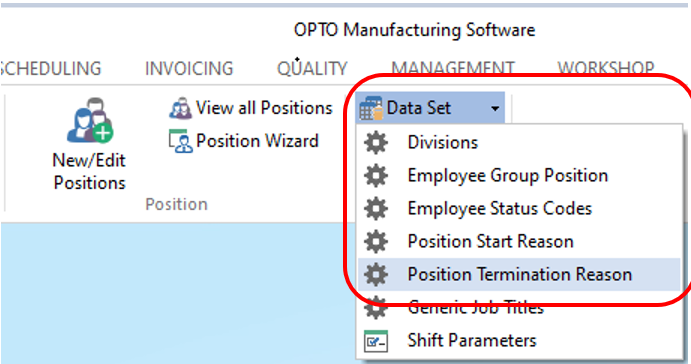This screenshot has width=691, height=364.
Task: Go to the MANAGEMENT ribbon tab
Action: point(453,69)
